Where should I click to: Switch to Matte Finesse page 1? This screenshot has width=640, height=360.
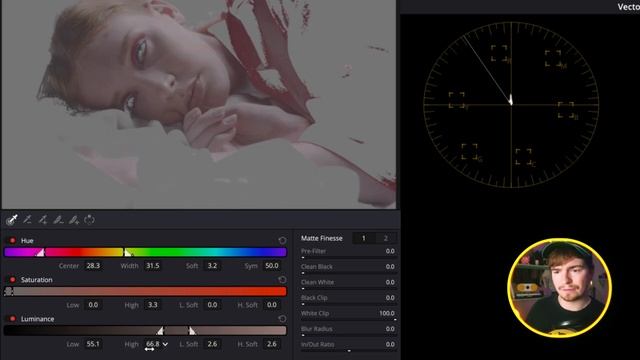click(x=364, y=238)
